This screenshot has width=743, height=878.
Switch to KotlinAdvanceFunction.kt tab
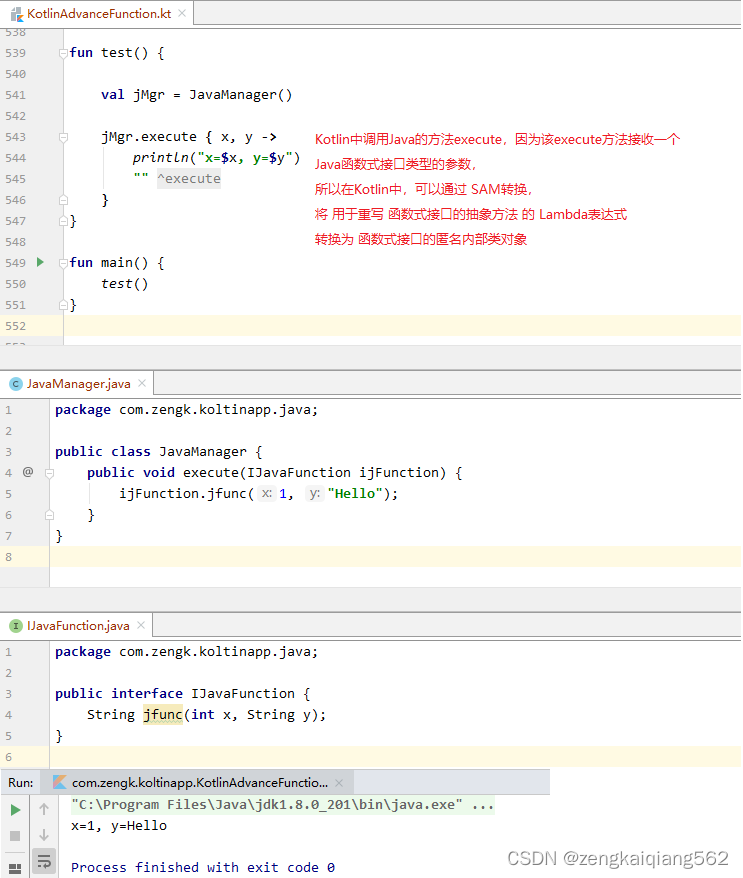(99, 13)
